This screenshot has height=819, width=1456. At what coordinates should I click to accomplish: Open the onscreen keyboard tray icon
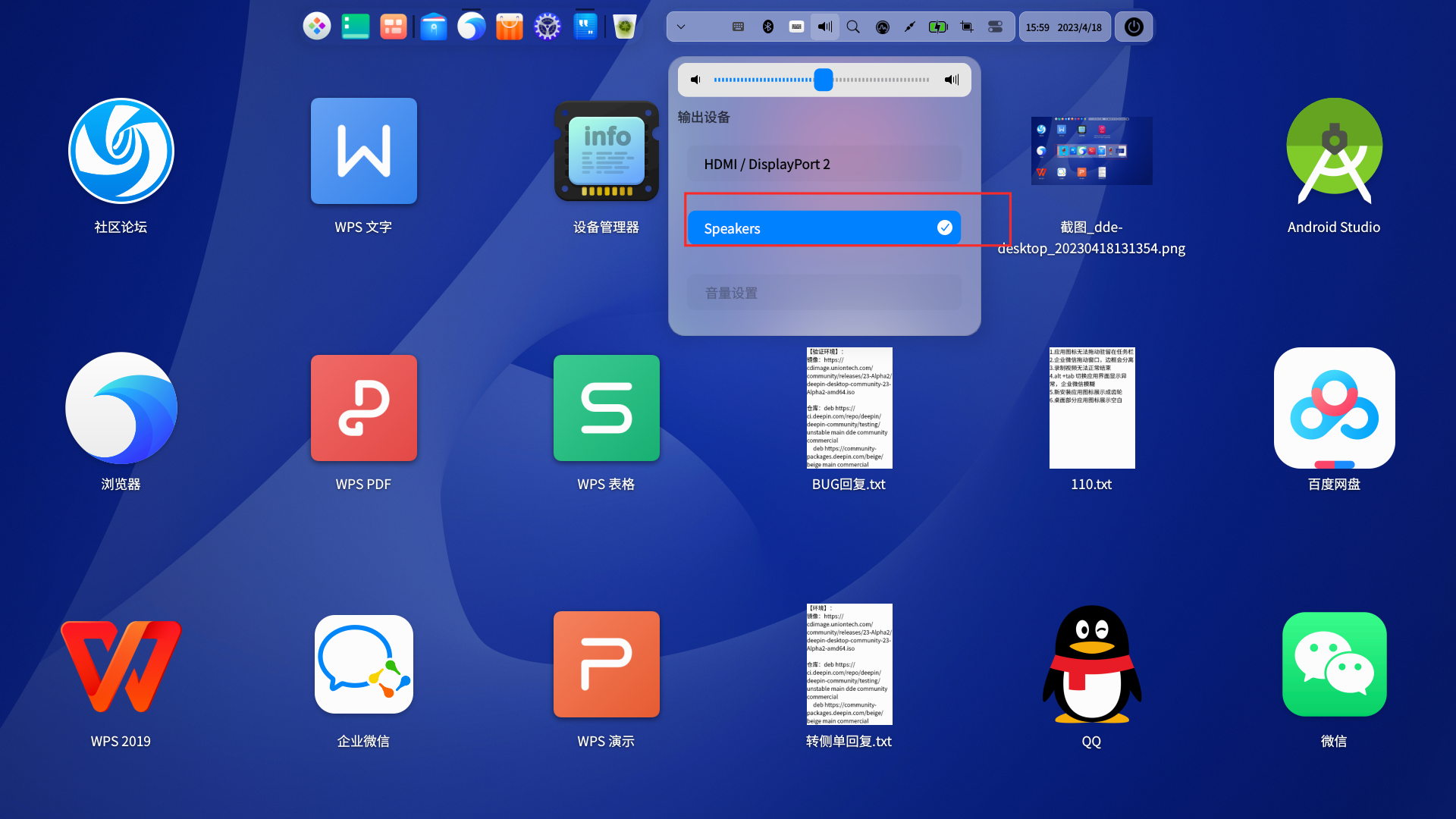(x=796, y=27)
